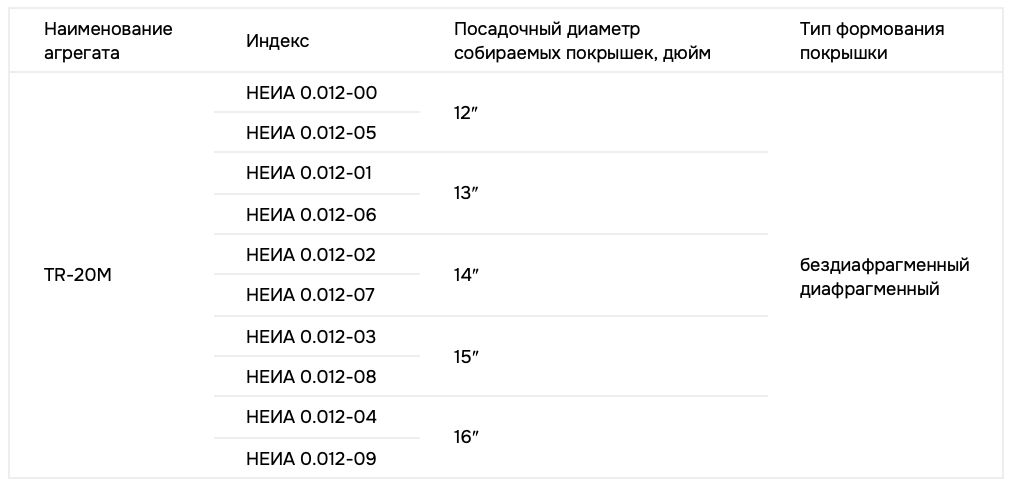Screen dimensions: 1022x490
Task: Select index НЕИА 0.012-03
Action: tap(311, 336)
